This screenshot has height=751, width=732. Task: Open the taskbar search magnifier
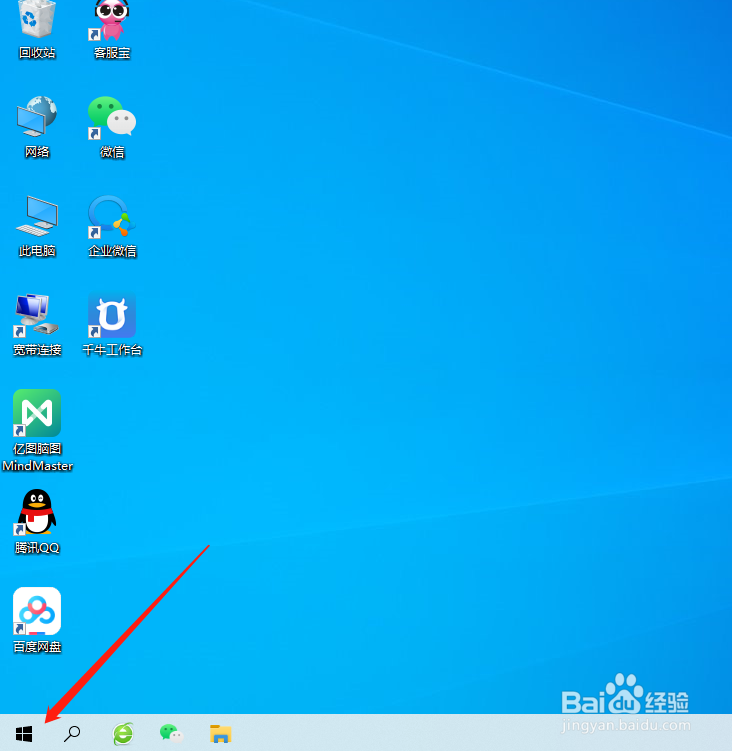72,733
